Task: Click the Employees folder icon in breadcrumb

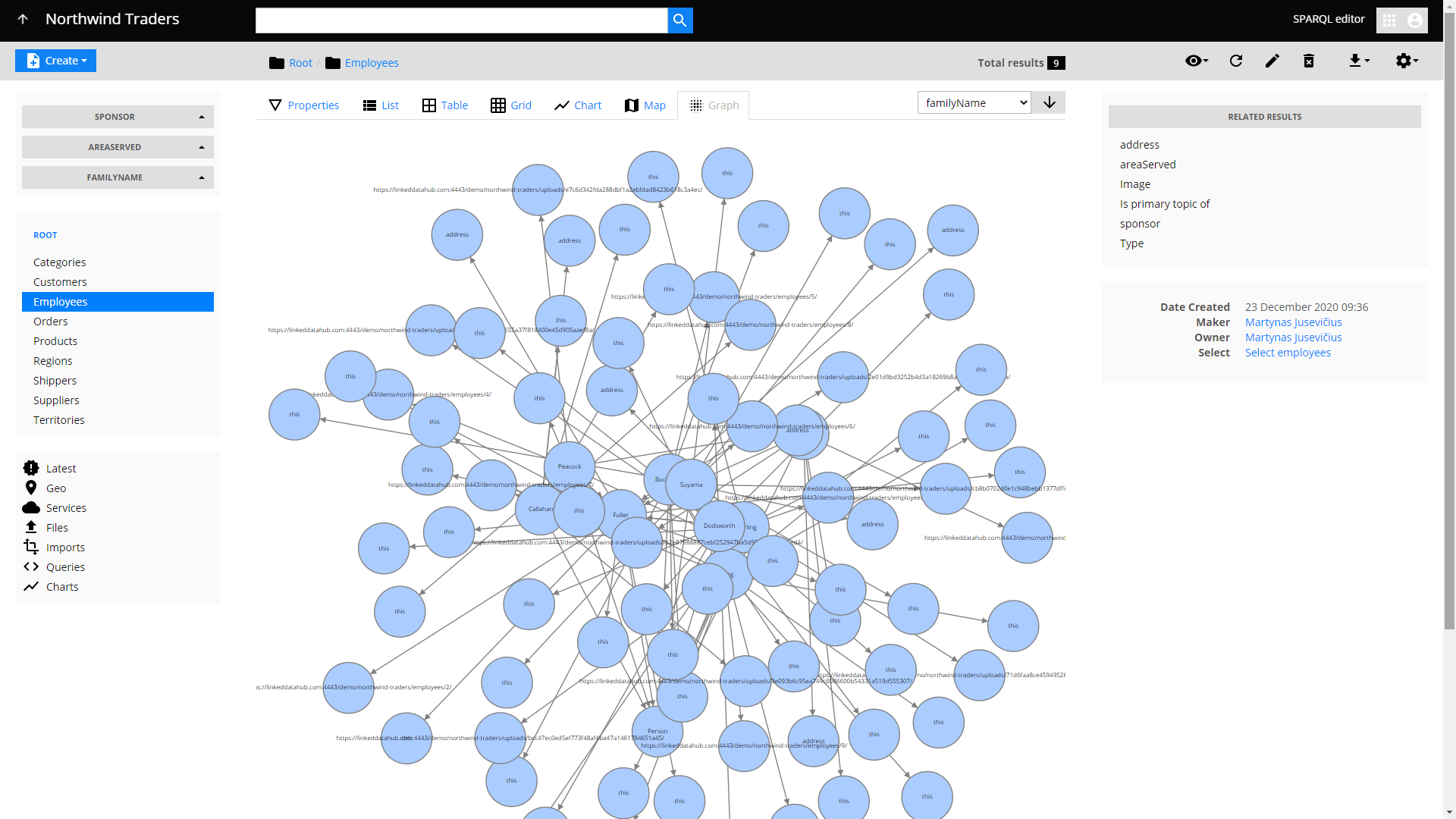Action: tap(333, 63)
